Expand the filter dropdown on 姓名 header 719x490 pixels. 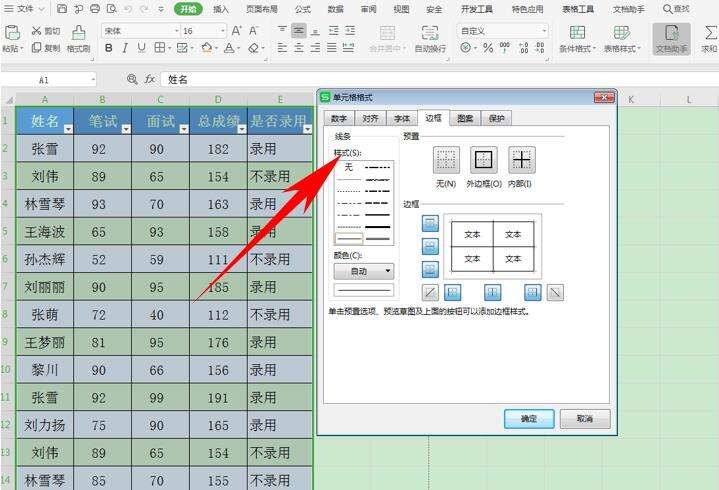coord(68,129)
